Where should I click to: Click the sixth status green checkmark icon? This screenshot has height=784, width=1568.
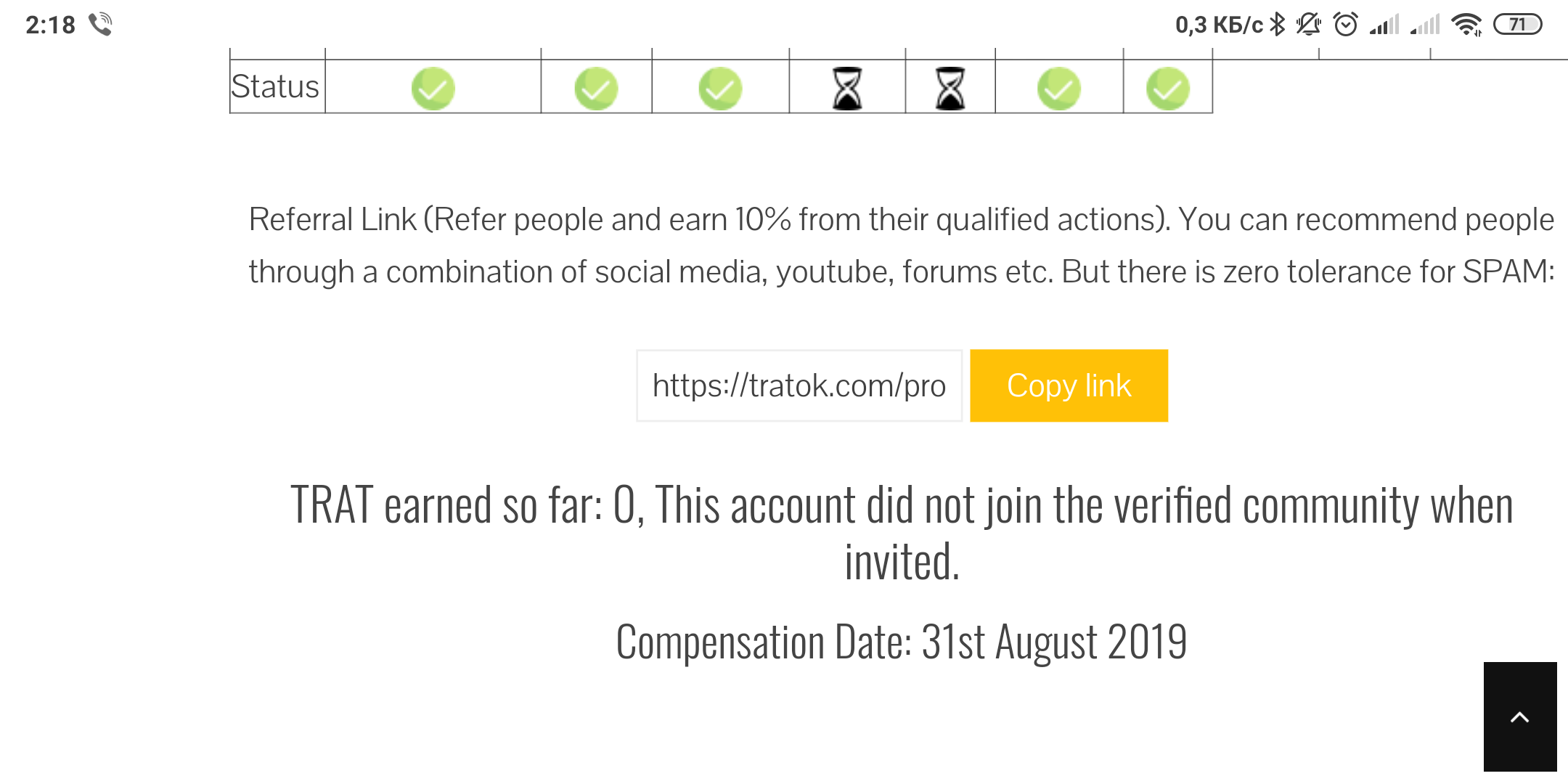(x=1059, y=89)
